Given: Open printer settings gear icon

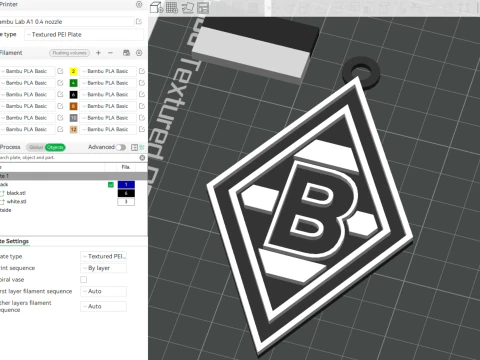Looking at the screenshot, I should (139, 4).
